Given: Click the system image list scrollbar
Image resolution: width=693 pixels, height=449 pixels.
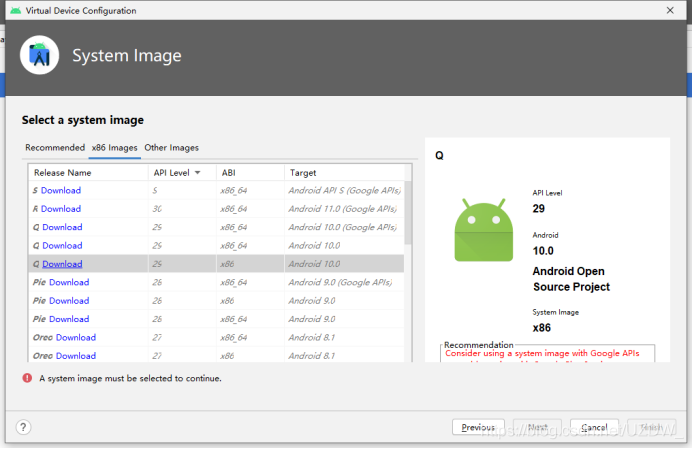Looking at the screenshot, I should pos(408,212).
